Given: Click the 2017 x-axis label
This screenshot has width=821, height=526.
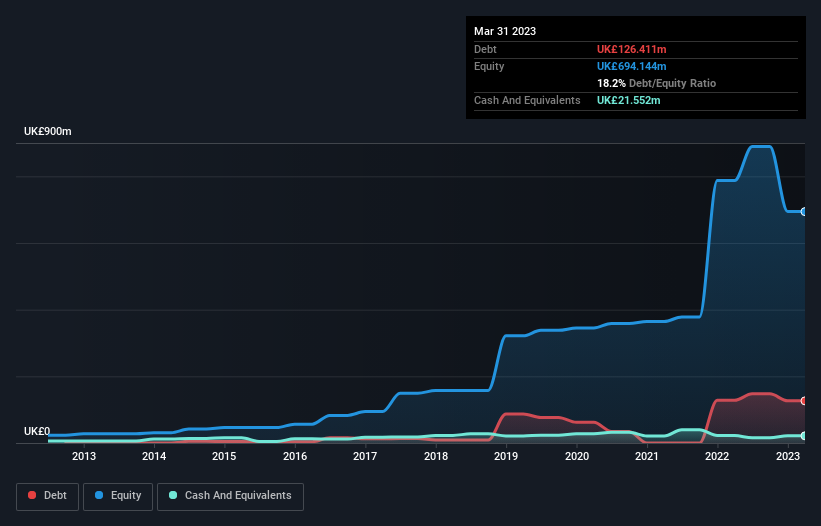Looking at the screenshot, I should tap(365, 456).
